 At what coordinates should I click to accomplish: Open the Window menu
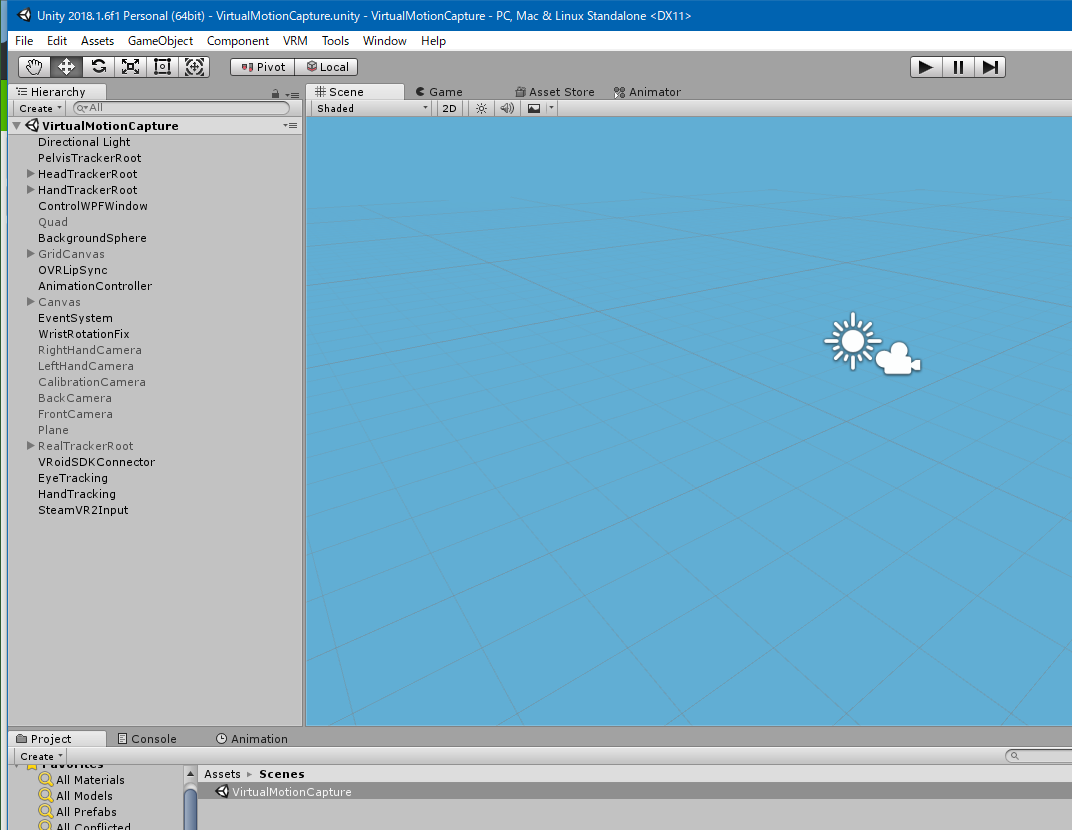point(385,41)
